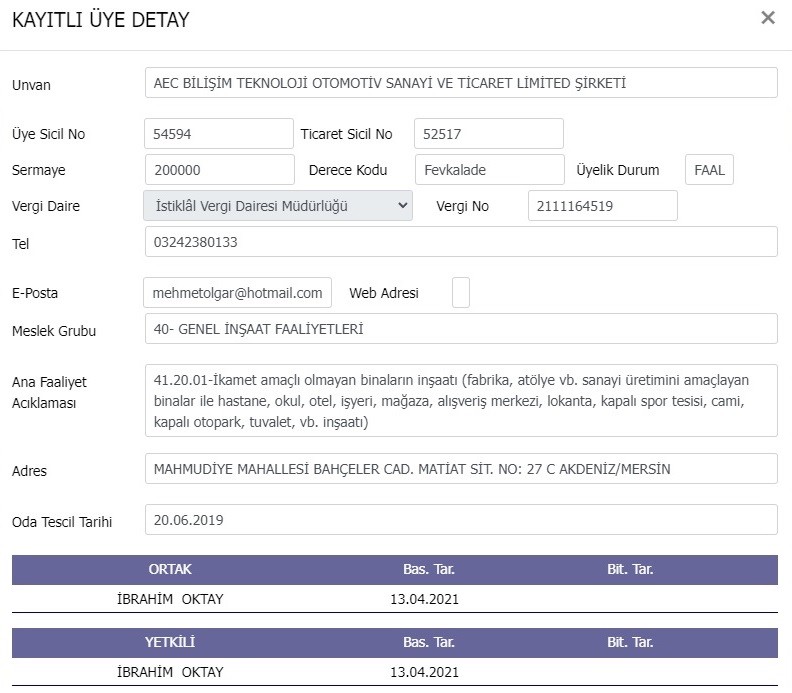Screen dimensions: 792x693
Task: Click the Derece Kodu field Fevkalade
Action: [x=490, y=170]
